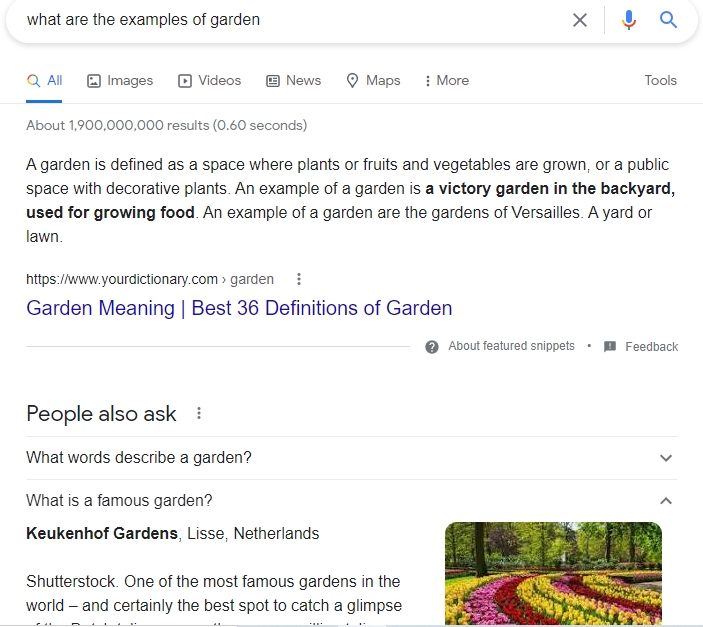
Task: Switch to the News tab
Action: click(294, 81)
